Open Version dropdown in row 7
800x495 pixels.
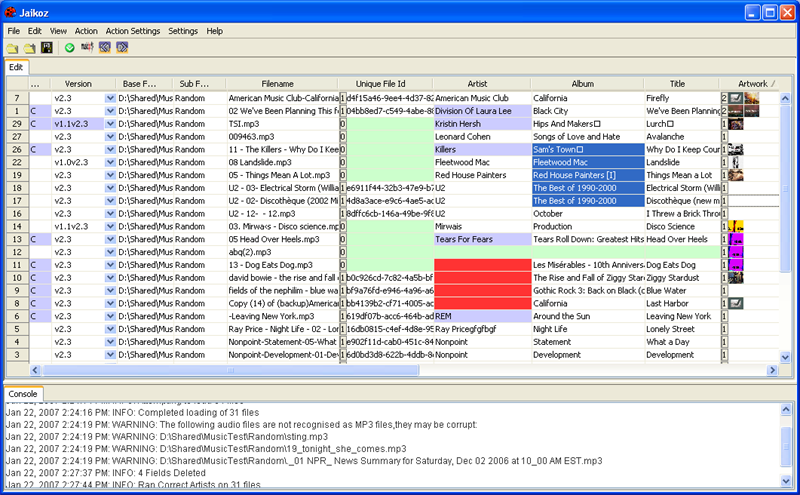click(x=110, y=98)
